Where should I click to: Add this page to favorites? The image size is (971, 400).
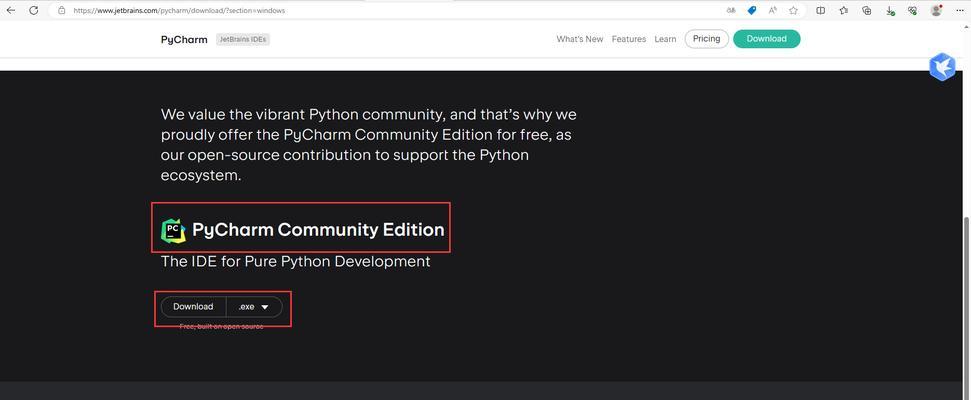pos(793,11)
